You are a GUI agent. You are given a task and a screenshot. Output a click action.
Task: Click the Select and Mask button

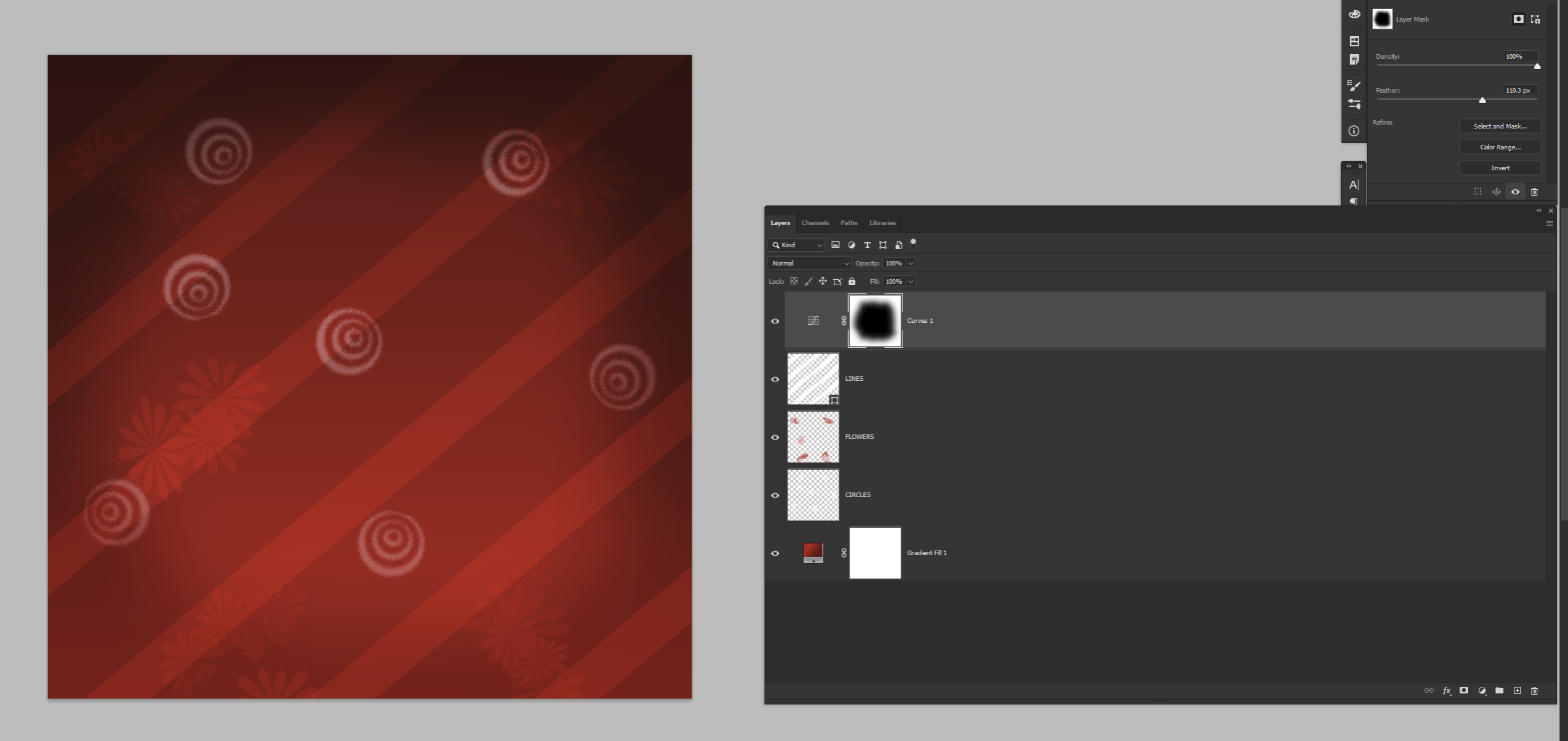(x=1500, y=126)
